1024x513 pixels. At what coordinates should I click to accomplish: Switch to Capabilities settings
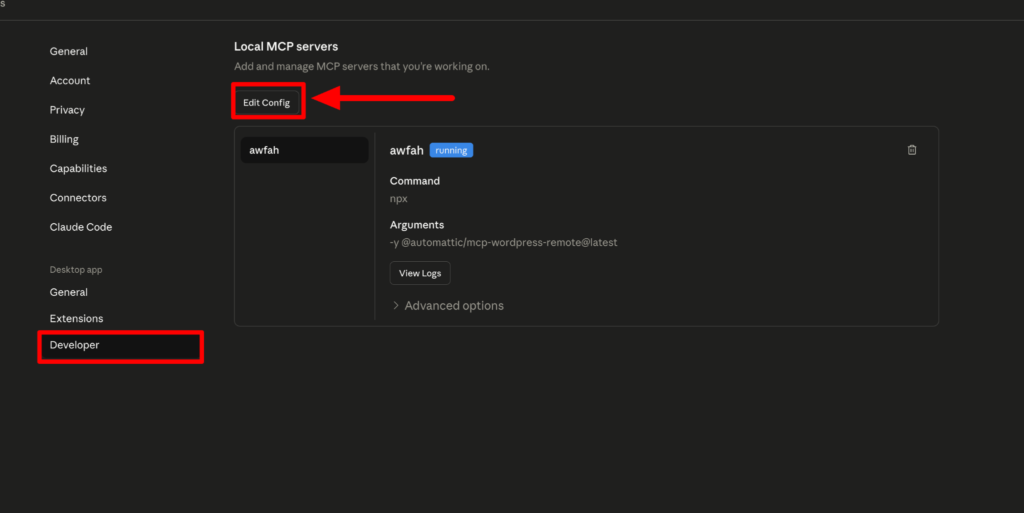pos(78,168)
